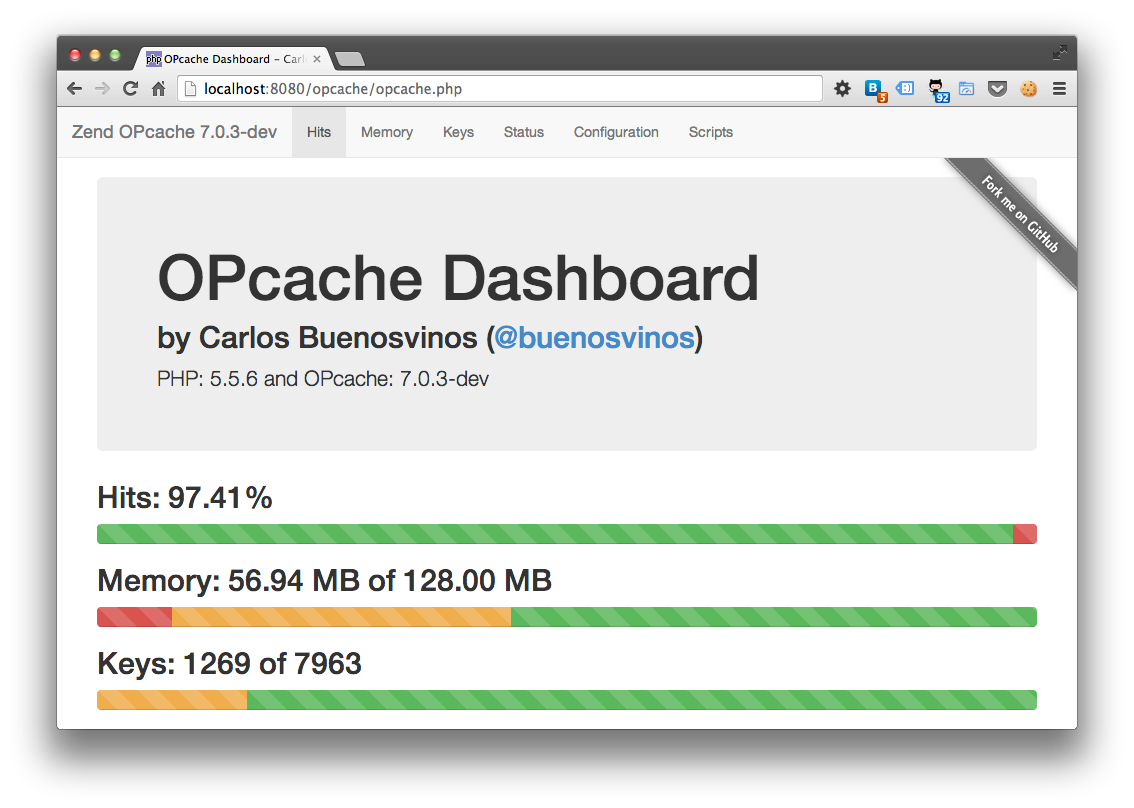Follow the @buenosvinos link
This screenshot has height=808, width=1134.
pos(594,338)
